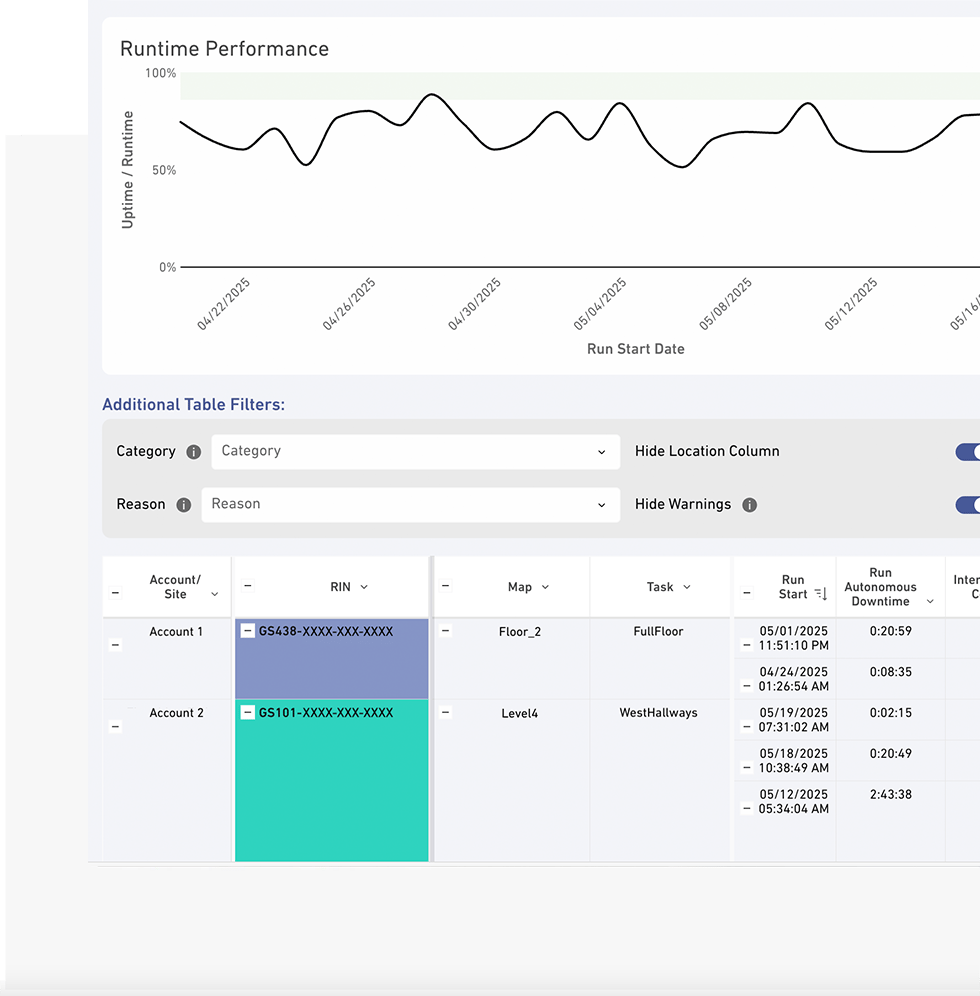The image size is (980, 996).
Task: Open the Account/Site column chevron menu
Action: pos(215,595)
